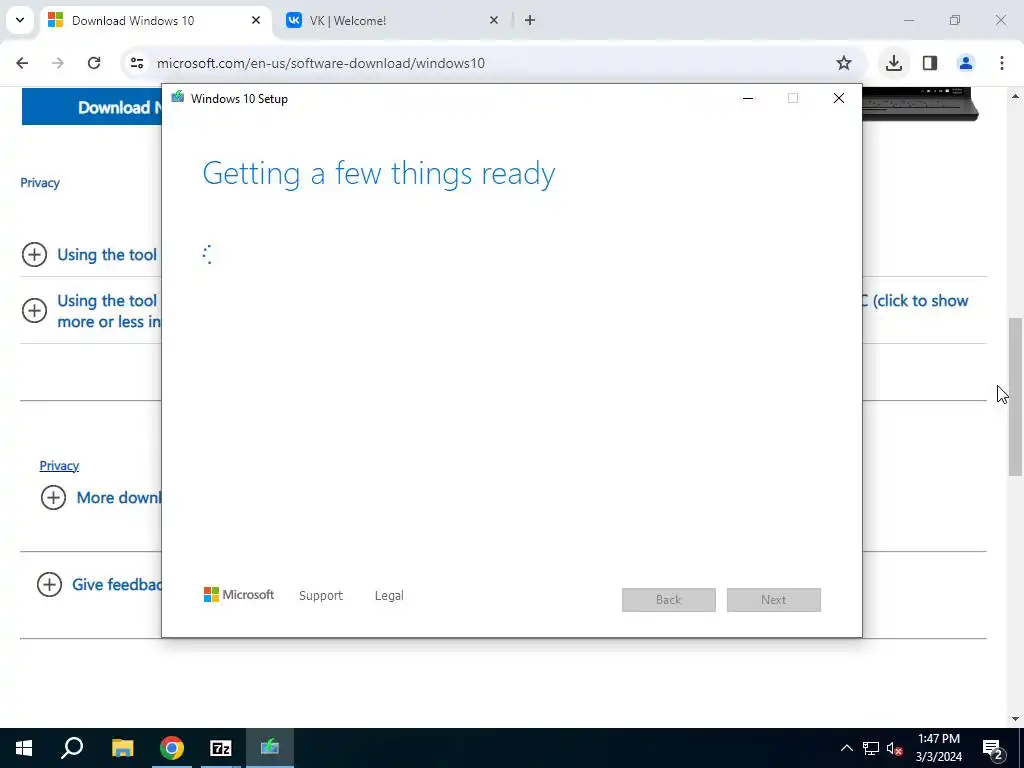Open the notification center icon
The height and width of the screenshot is (768, 1024).
point(993,748)
